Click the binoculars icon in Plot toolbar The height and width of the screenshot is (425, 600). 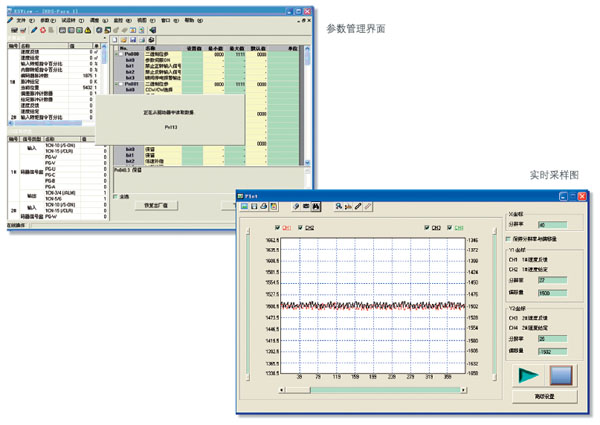pyautogui.click(x=317, y=206)
